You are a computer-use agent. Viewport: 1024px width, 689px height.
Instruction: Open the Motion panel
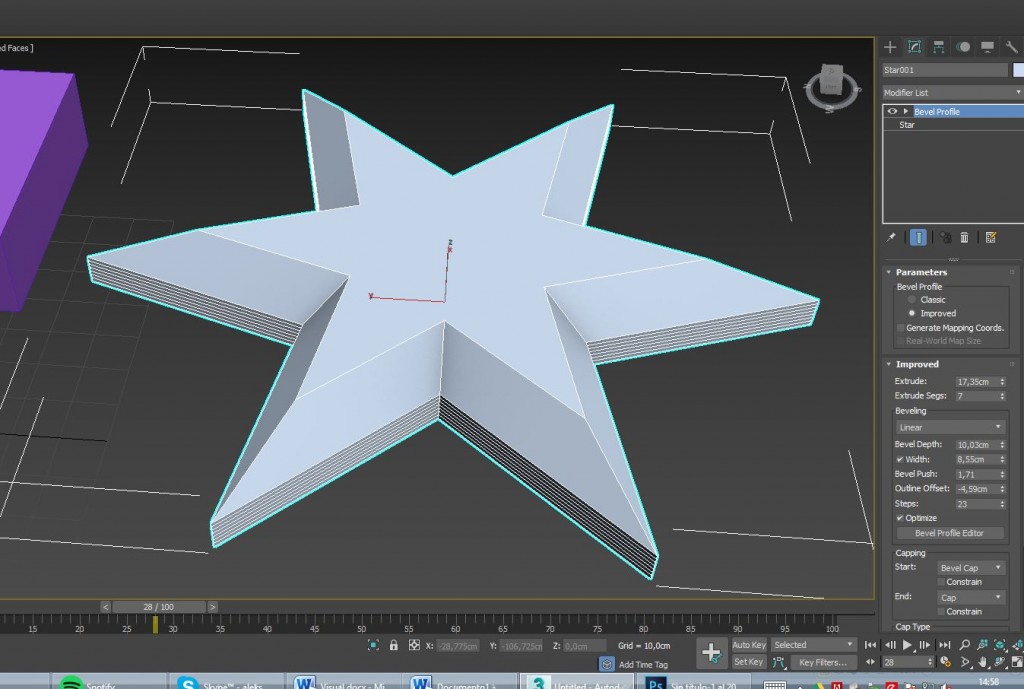click(x=961, y=46)
